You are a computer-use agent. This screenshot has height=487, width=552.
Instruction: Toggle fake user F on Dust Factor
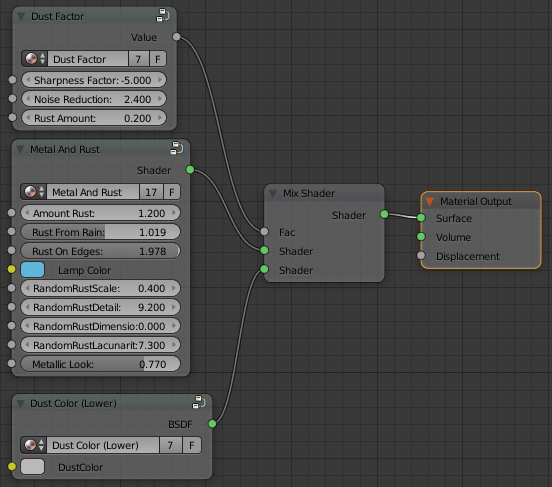[157, 59]
